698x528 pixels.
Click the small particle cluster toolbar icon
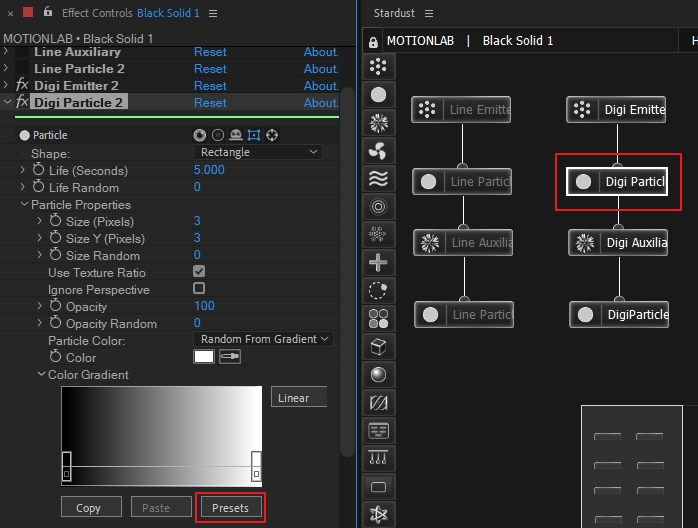(x=378, y=235)
